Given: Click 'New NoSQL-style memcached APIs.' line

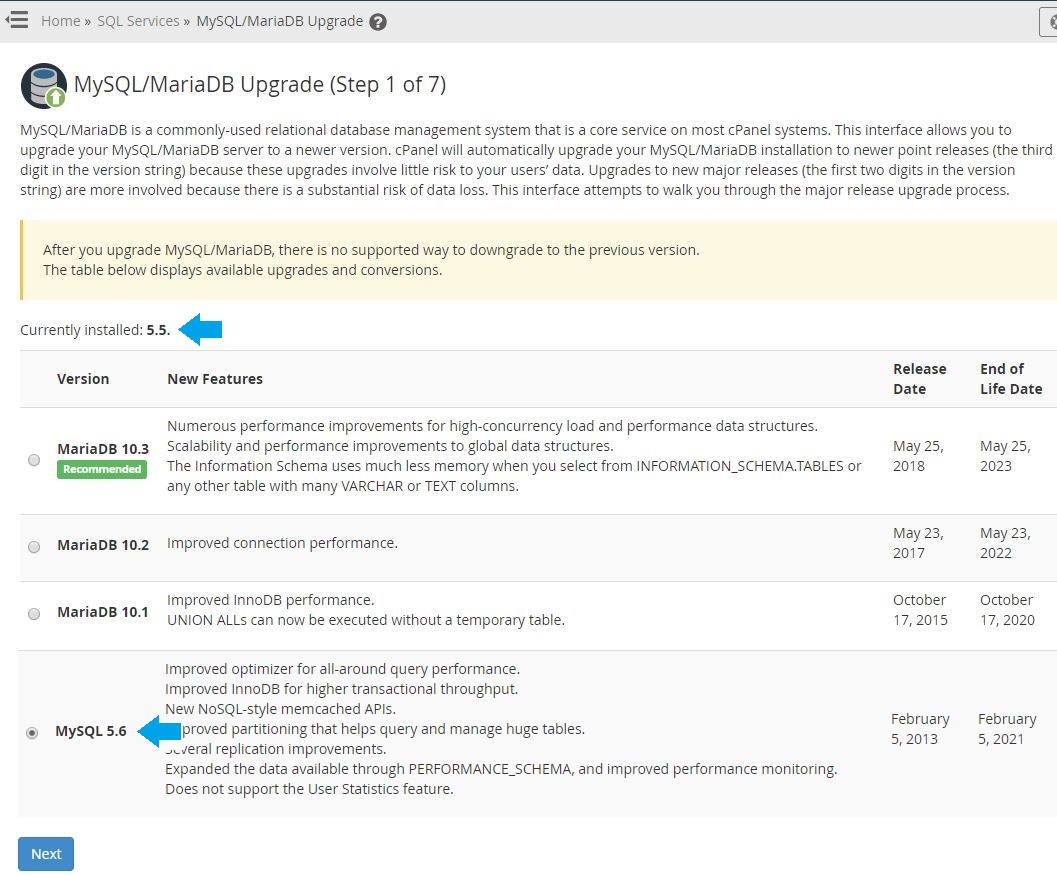Looking at the screenshot, I should [280, 709].
